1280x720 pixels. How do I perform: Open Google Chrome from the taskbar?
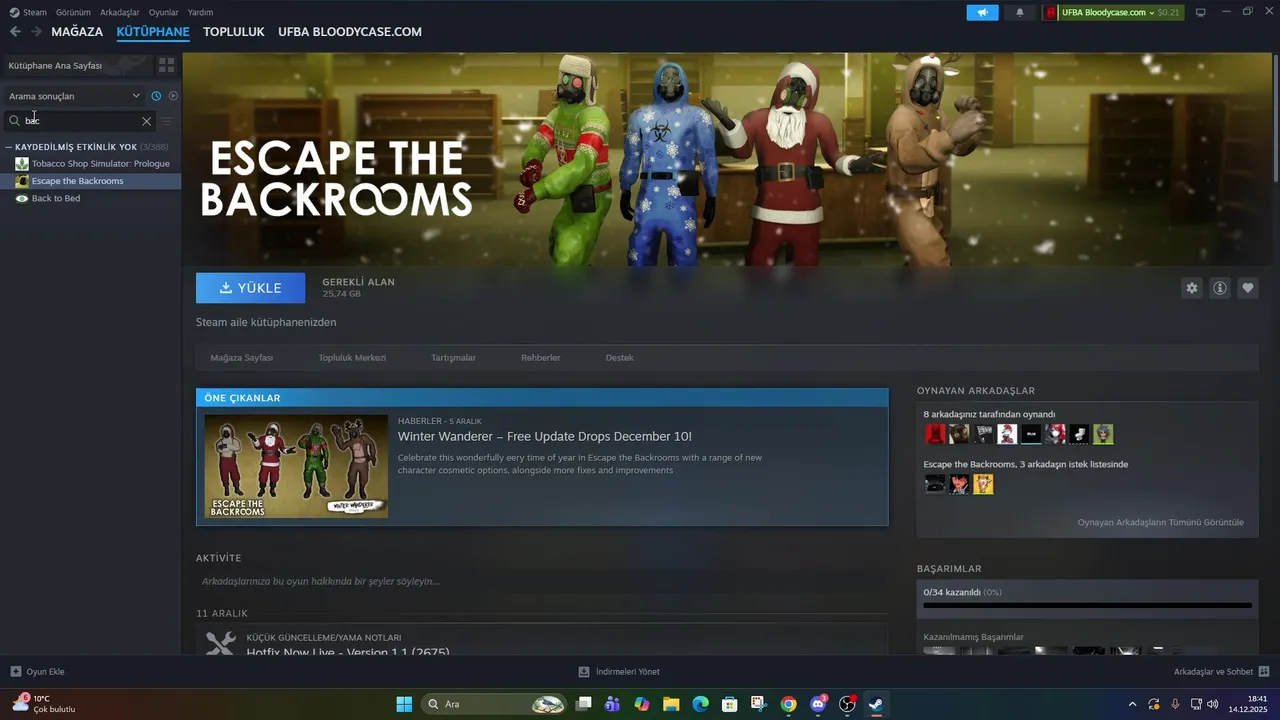tap(788, 704)
